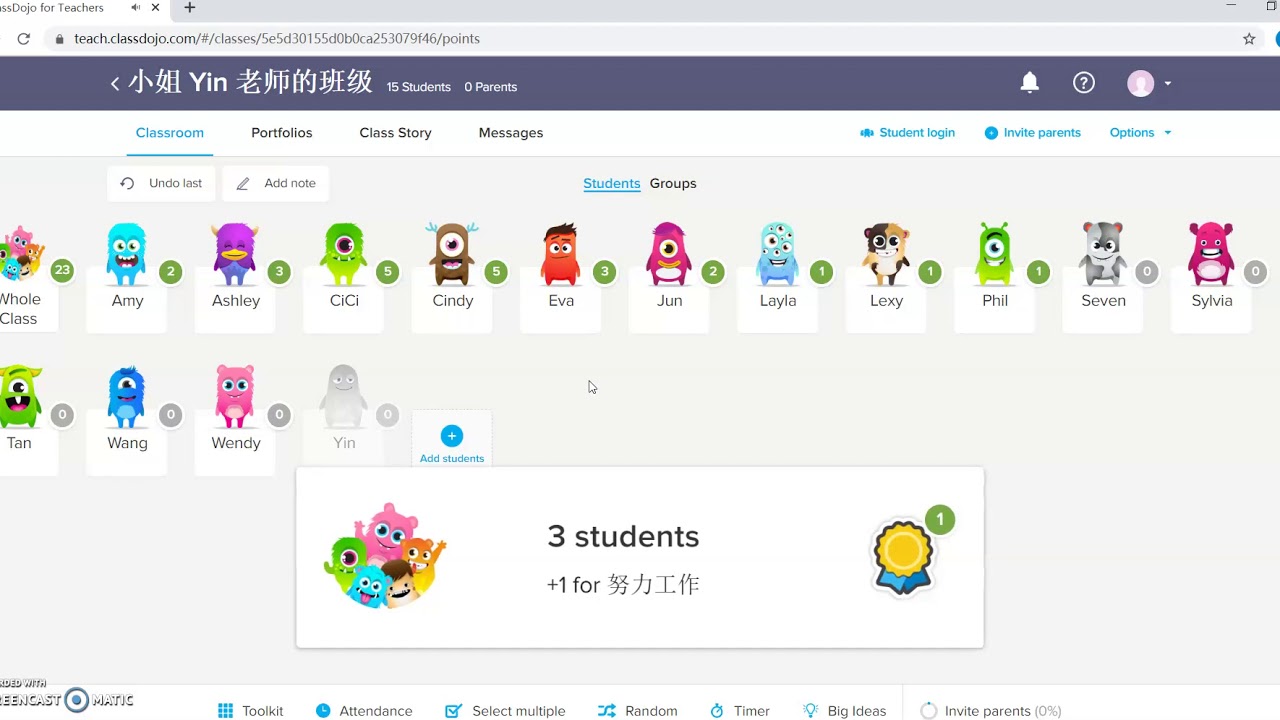Select Amy's blue monster avatar
The width and height of the screenshot is (1280, 720).
coord(126,254)
